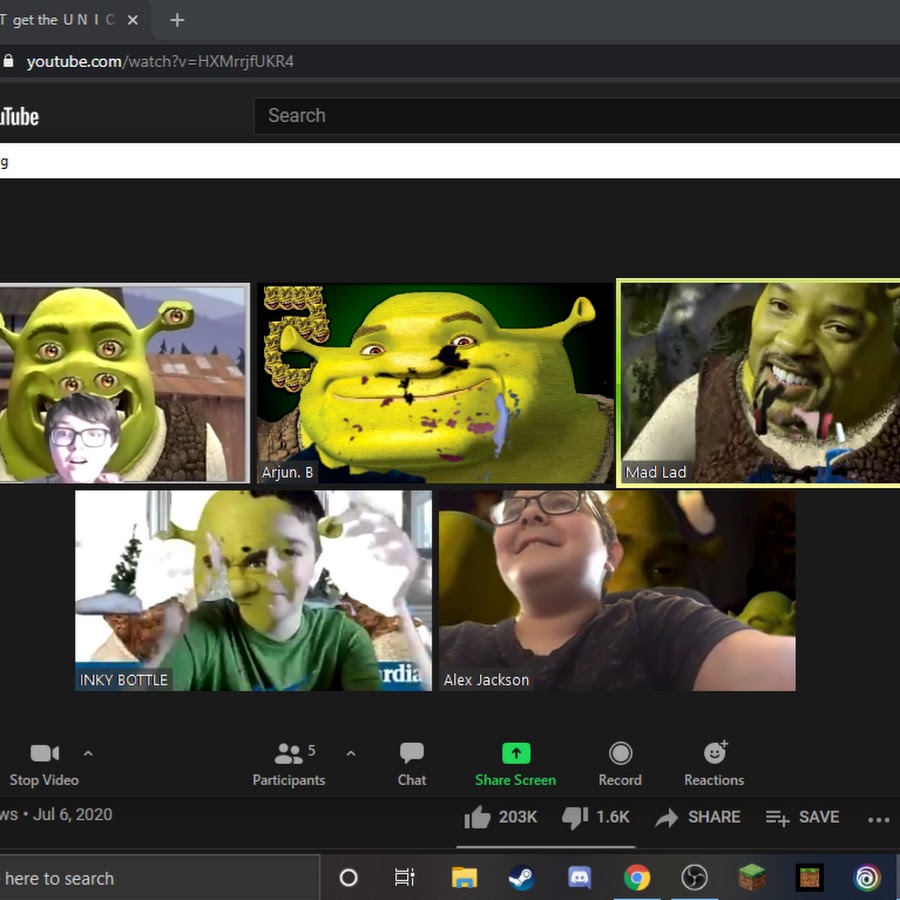Viewport: 900px width, 900px height.
Task: Click the youtube.com address bar URL
Action: 160,61
